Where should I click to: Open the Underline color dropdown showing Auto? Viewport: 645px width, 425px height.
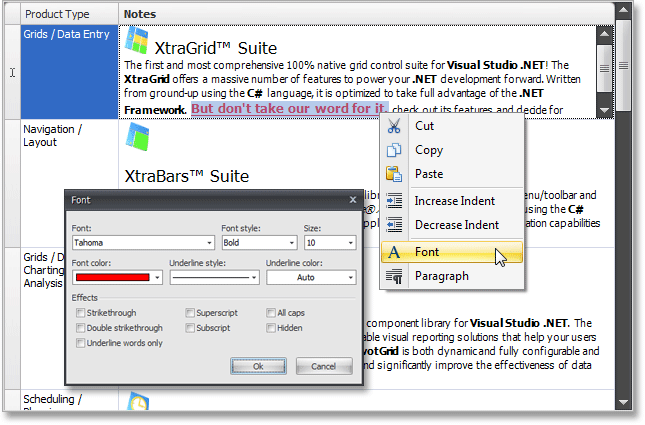click(311, 278)
